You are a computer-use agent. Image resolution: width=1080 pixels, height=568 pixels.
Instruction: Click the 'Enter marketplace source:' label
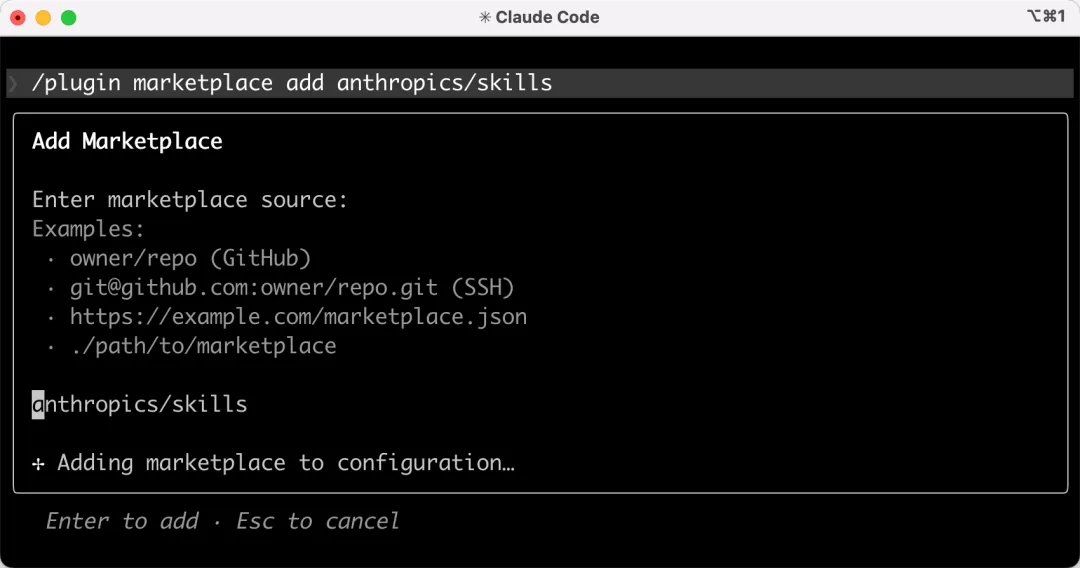(190, 200)
